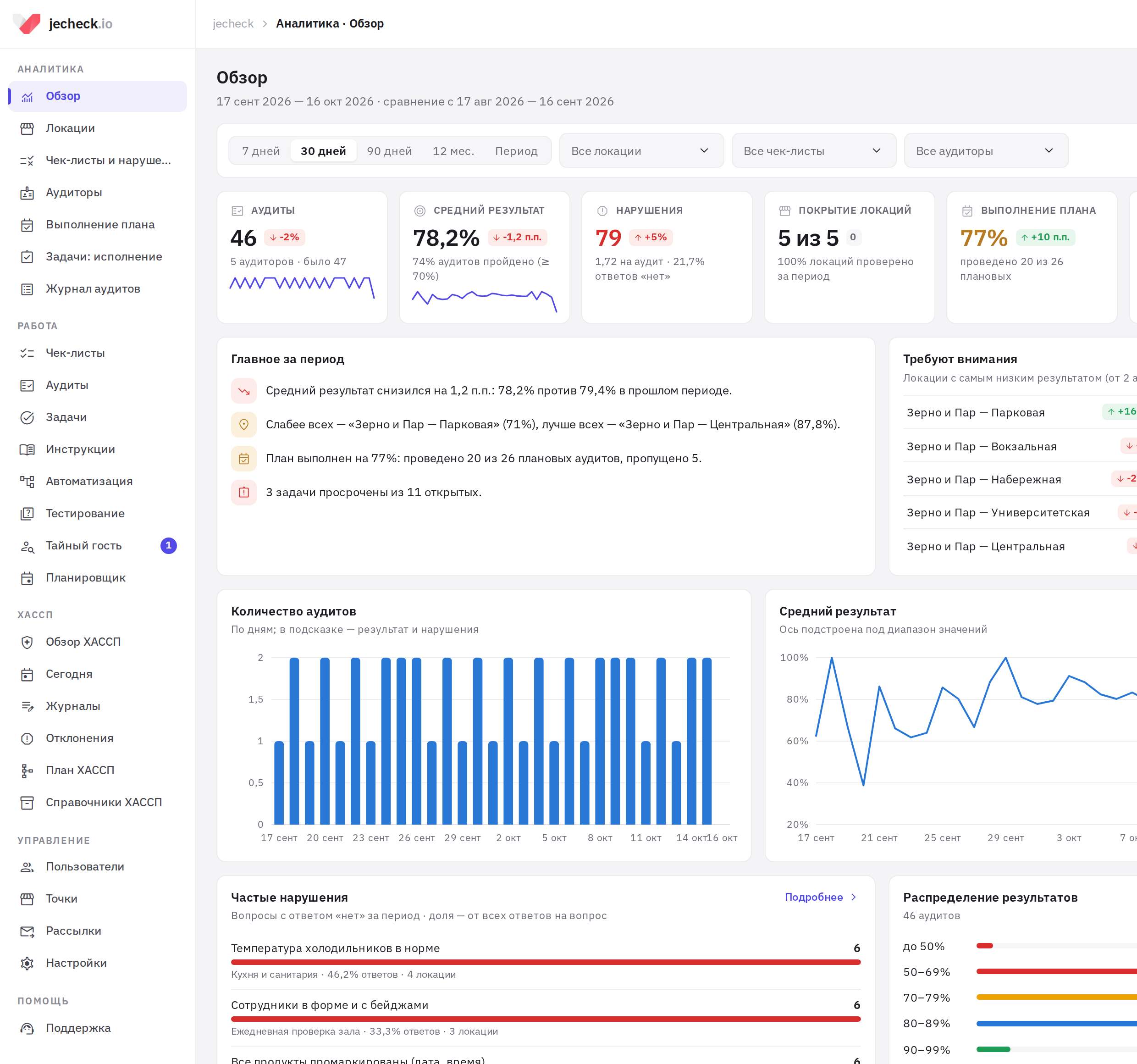Viewport: 1137px width, 1064px height.
Task: Open the Планировщик calendar icon
Action: [x=27, y=578]
